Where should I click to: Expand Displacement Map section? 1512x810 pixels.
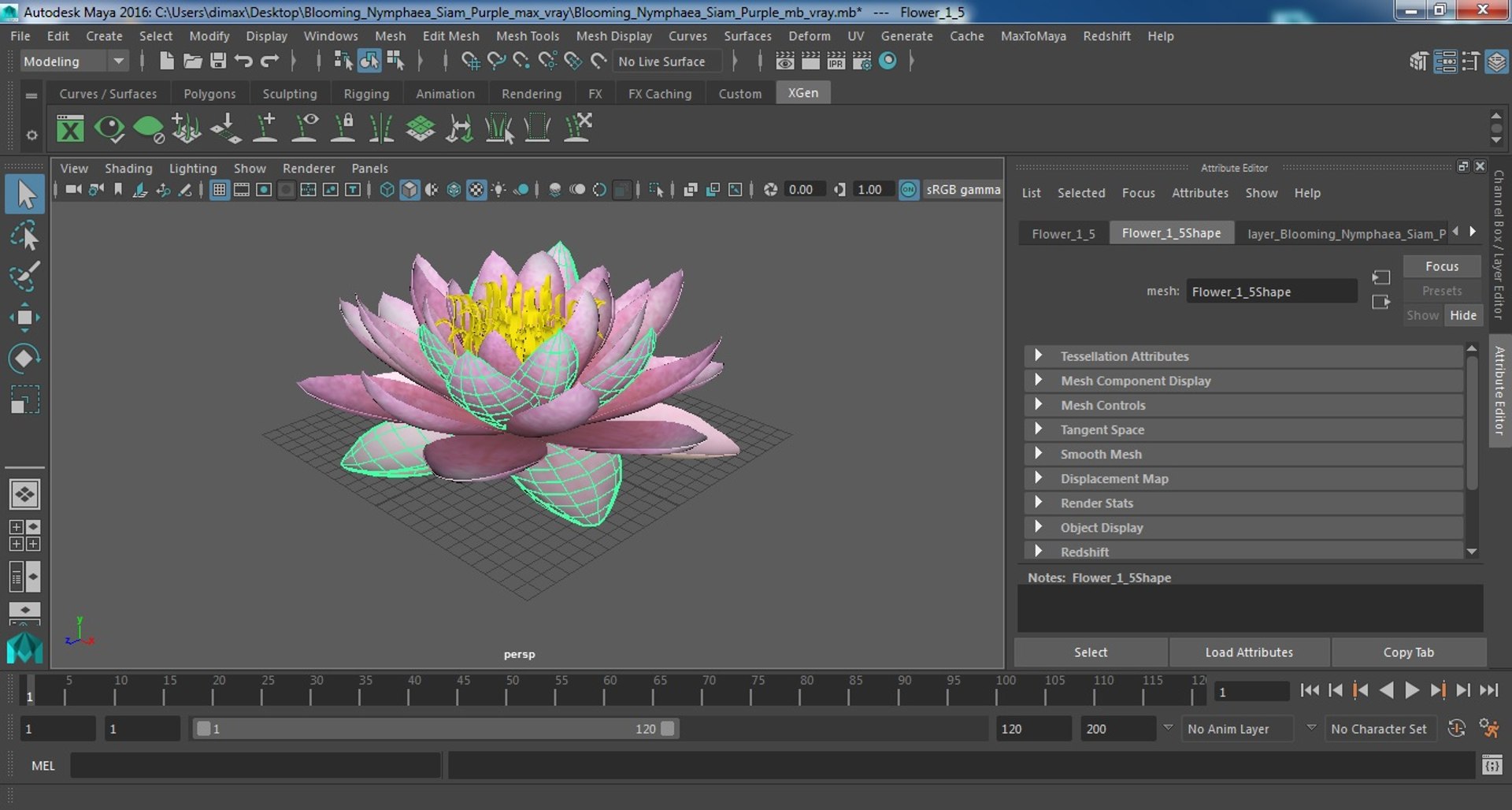pyautogui.click(x=1243, y=478)
